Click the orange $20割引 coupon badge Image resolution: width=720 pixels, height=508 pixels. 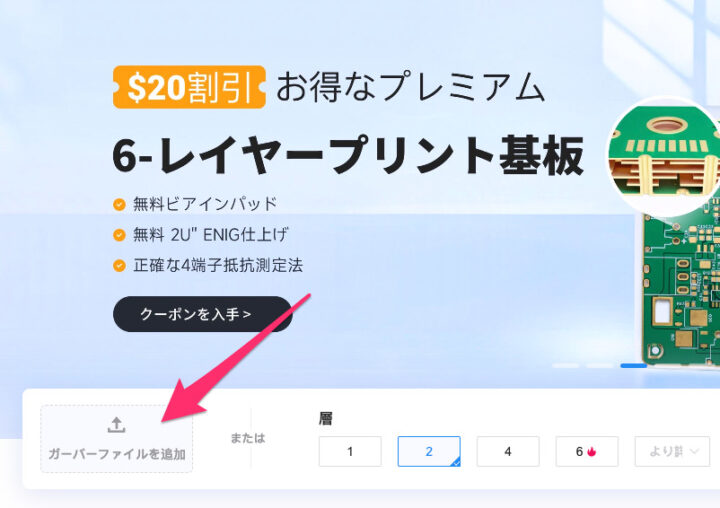(189, 87)
